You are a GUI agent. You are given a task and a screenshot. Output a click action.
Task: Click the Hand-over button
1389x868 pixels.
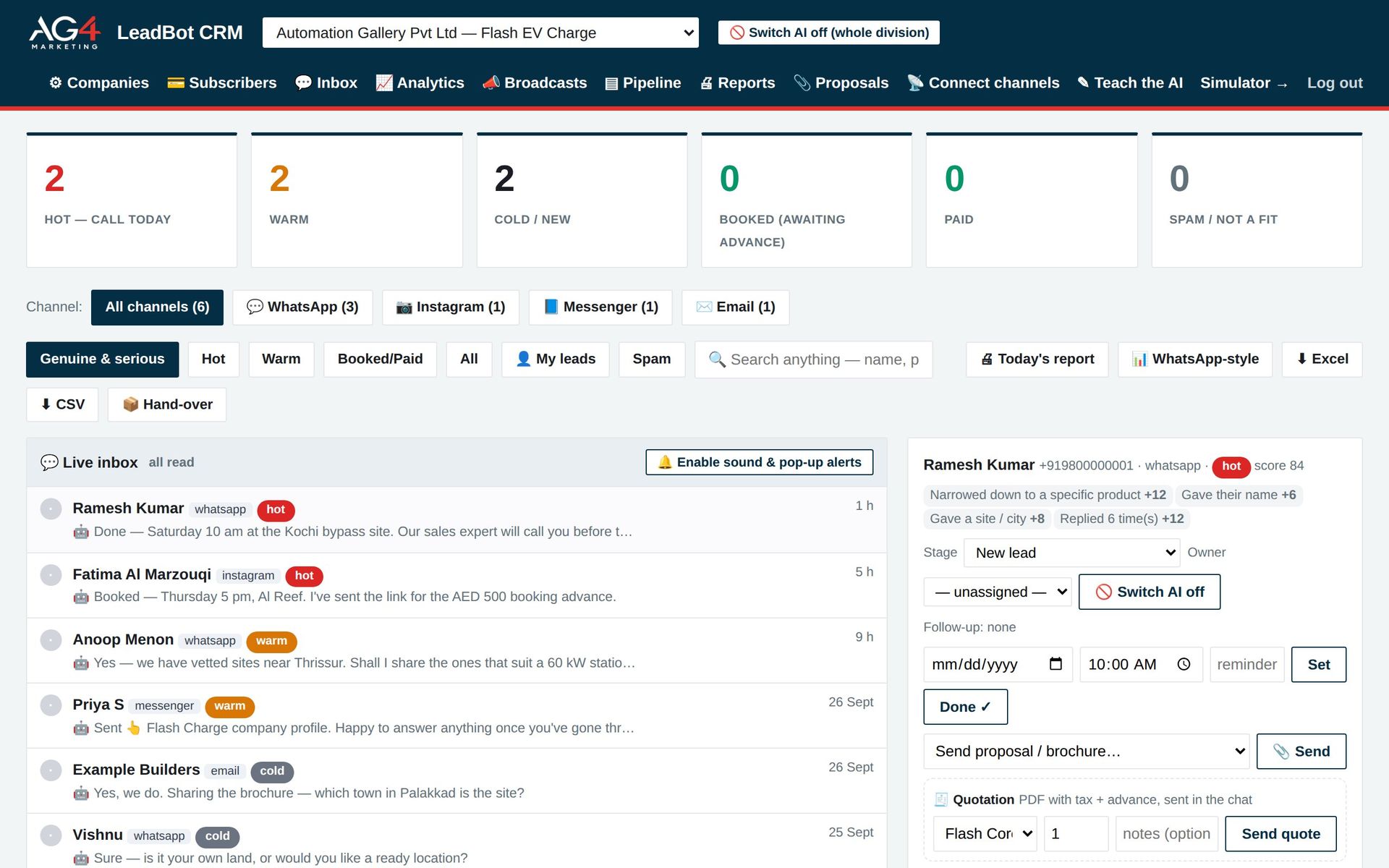click(x=167, y=405)
